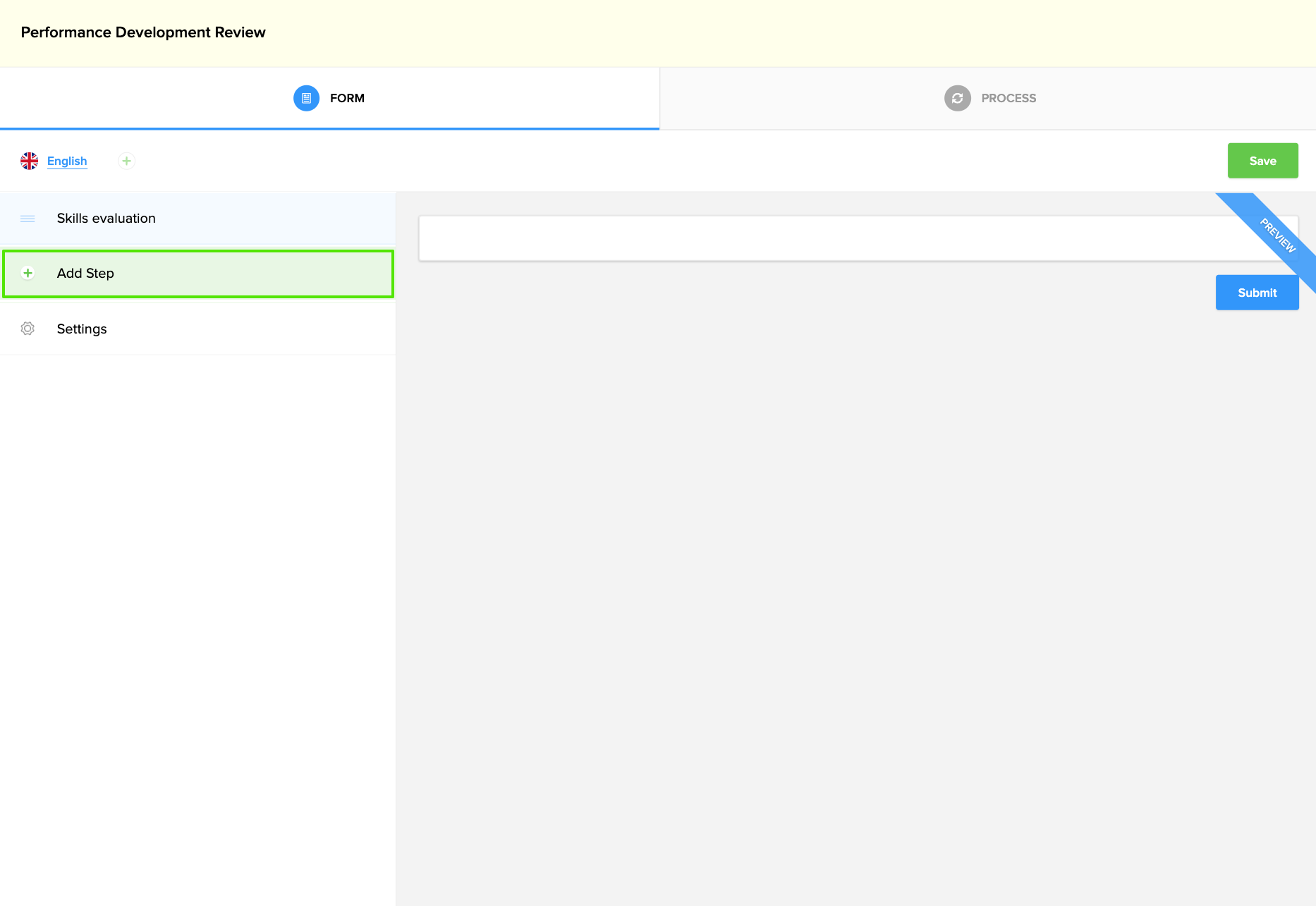Screen dimensions: 1316x906
Task: Click the UK flag language icon
Action: click(30, 161)
